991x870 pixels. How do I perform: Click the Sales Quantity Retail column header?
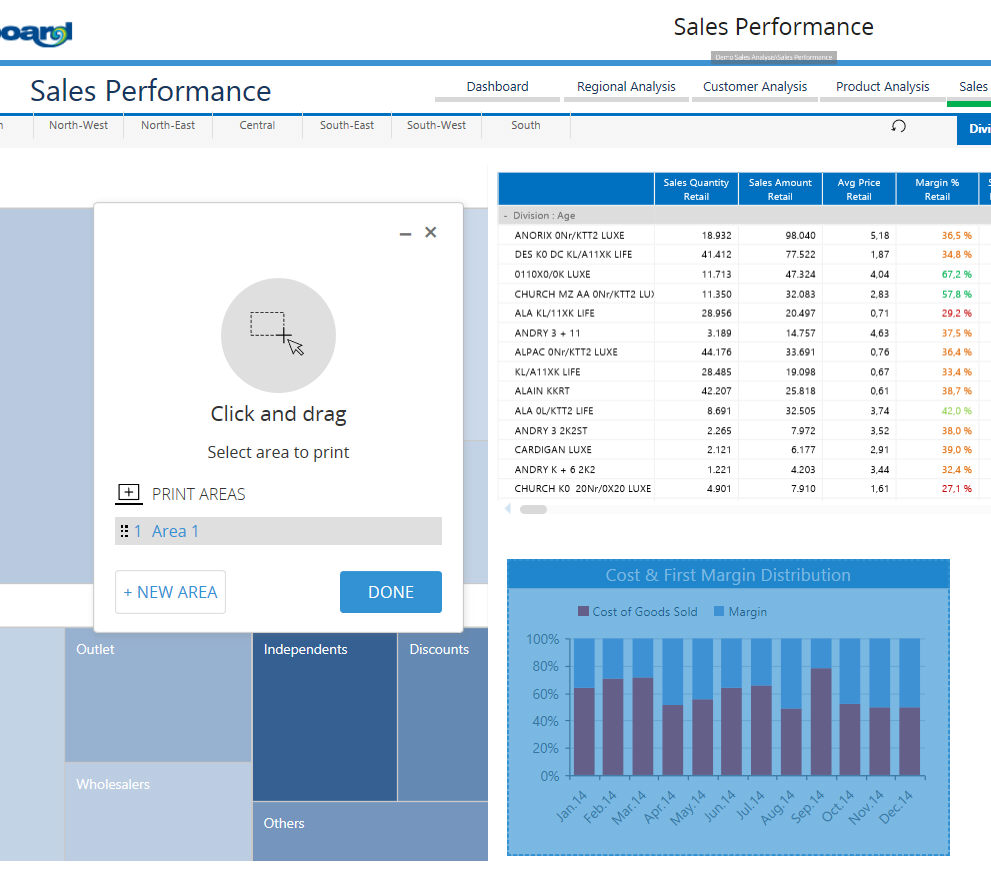(696, 189)
